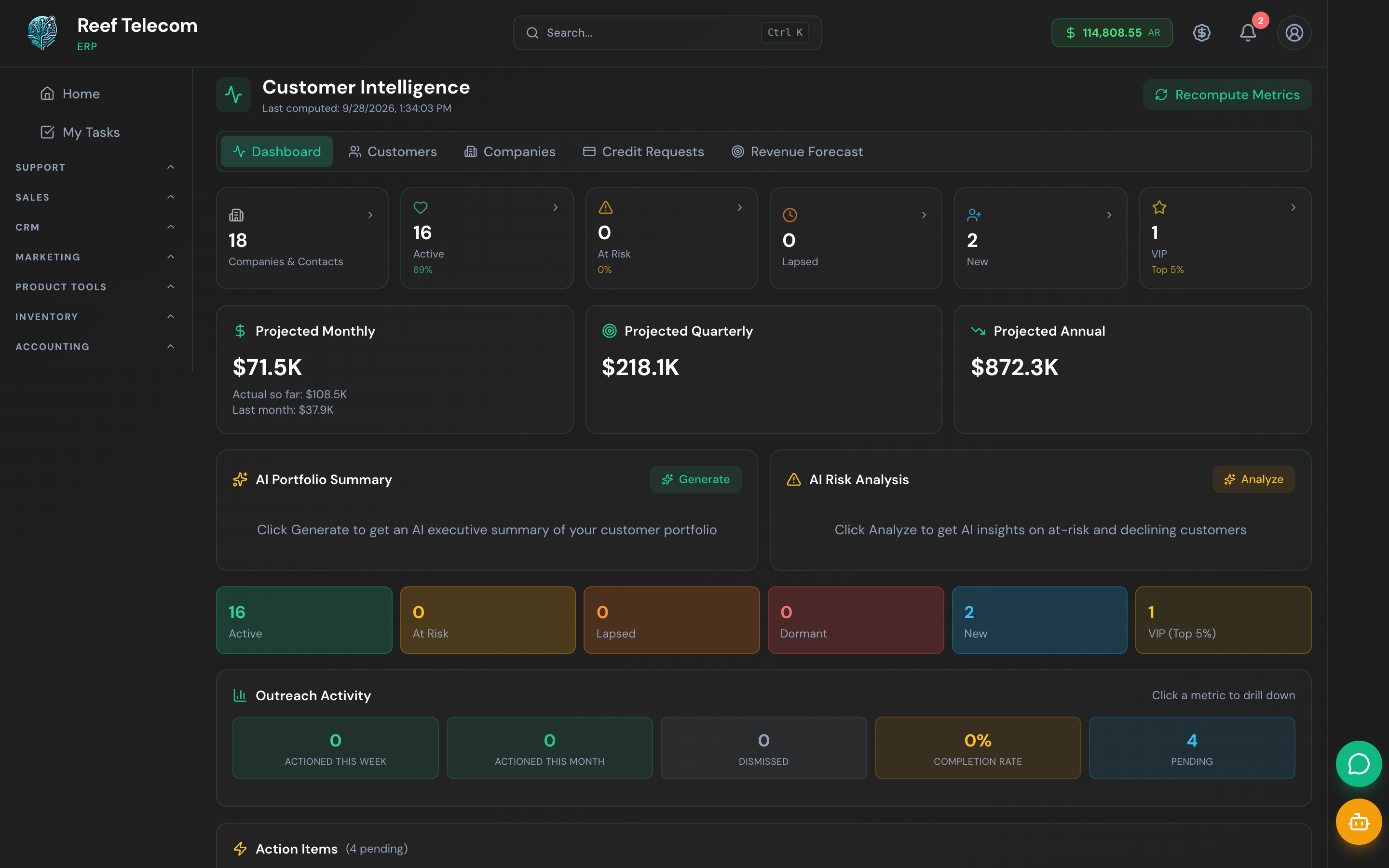Viewport: 1389px width, 868px height.
Task: Click the Recompute Metrics button
Action: 1227,95
